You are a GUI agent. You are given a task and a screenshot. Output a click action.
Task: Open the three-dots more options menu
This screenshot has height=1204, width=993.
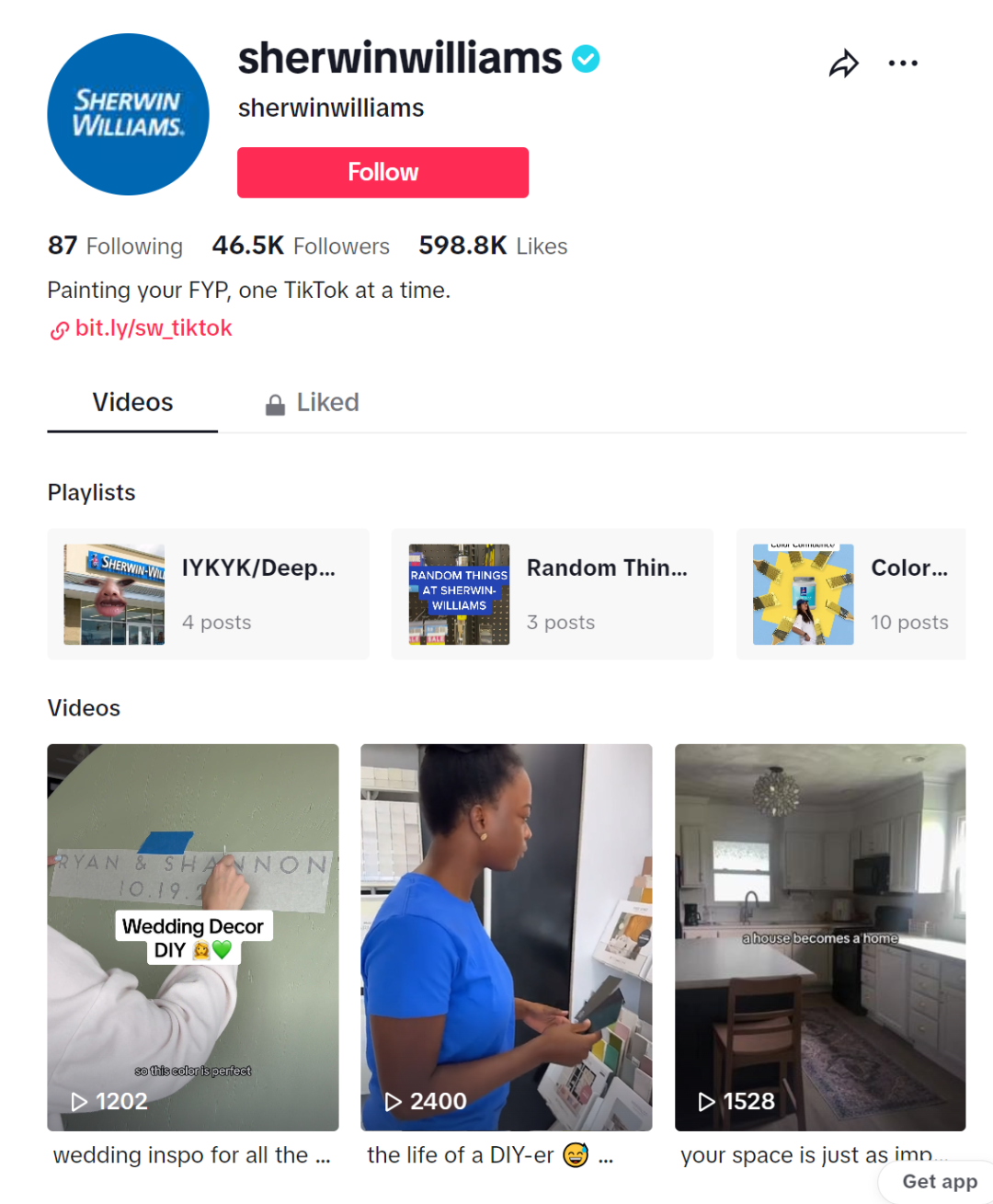point(903,63)
